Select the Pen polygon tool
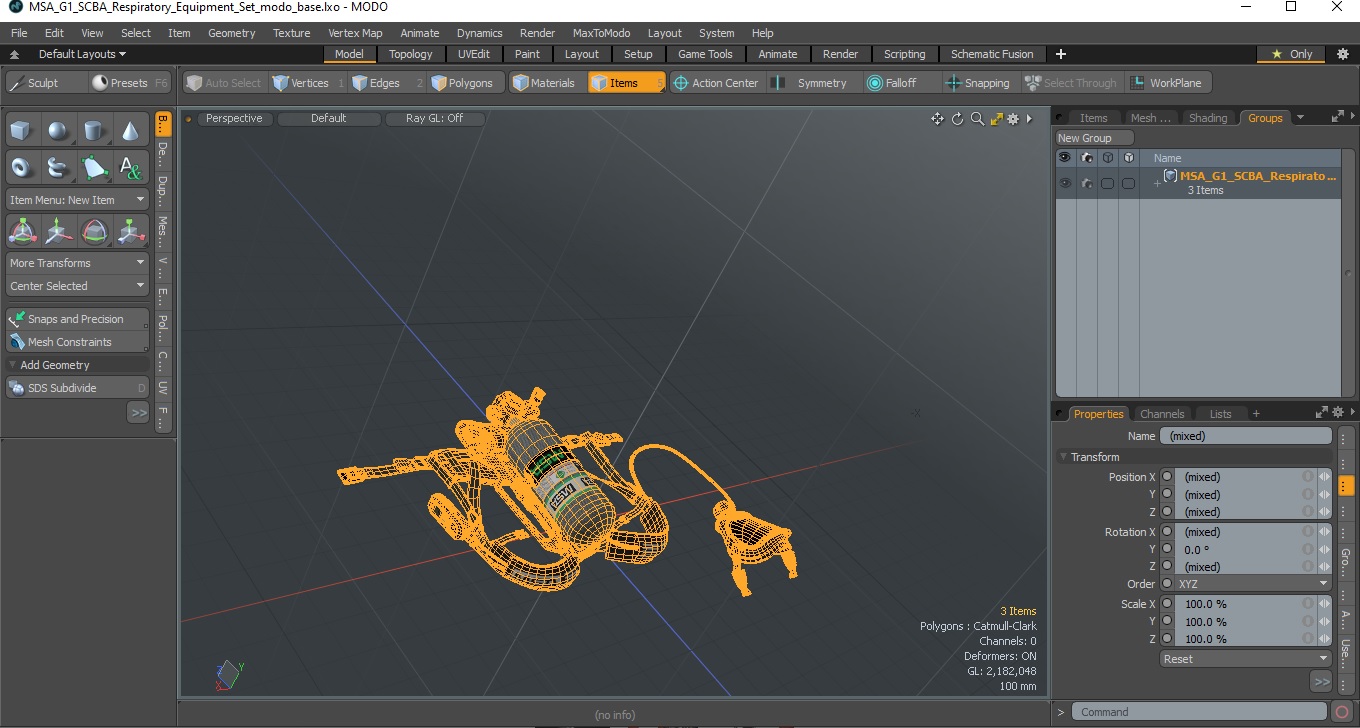The image size is (1360, 728). [95, 167]
